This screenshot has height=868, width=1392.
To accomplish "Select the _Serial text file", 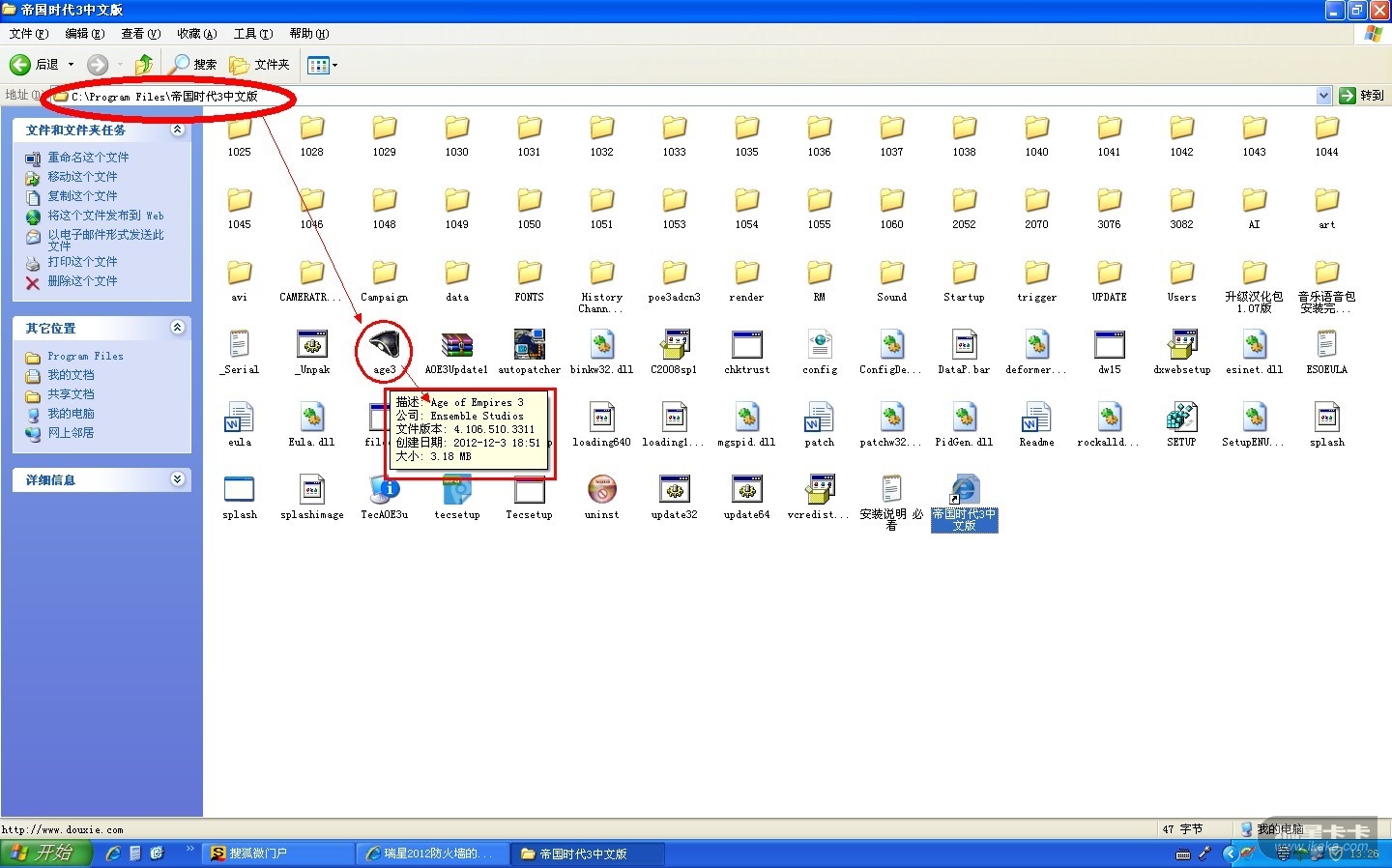I will pyautogui.click(x=239, y=345).
